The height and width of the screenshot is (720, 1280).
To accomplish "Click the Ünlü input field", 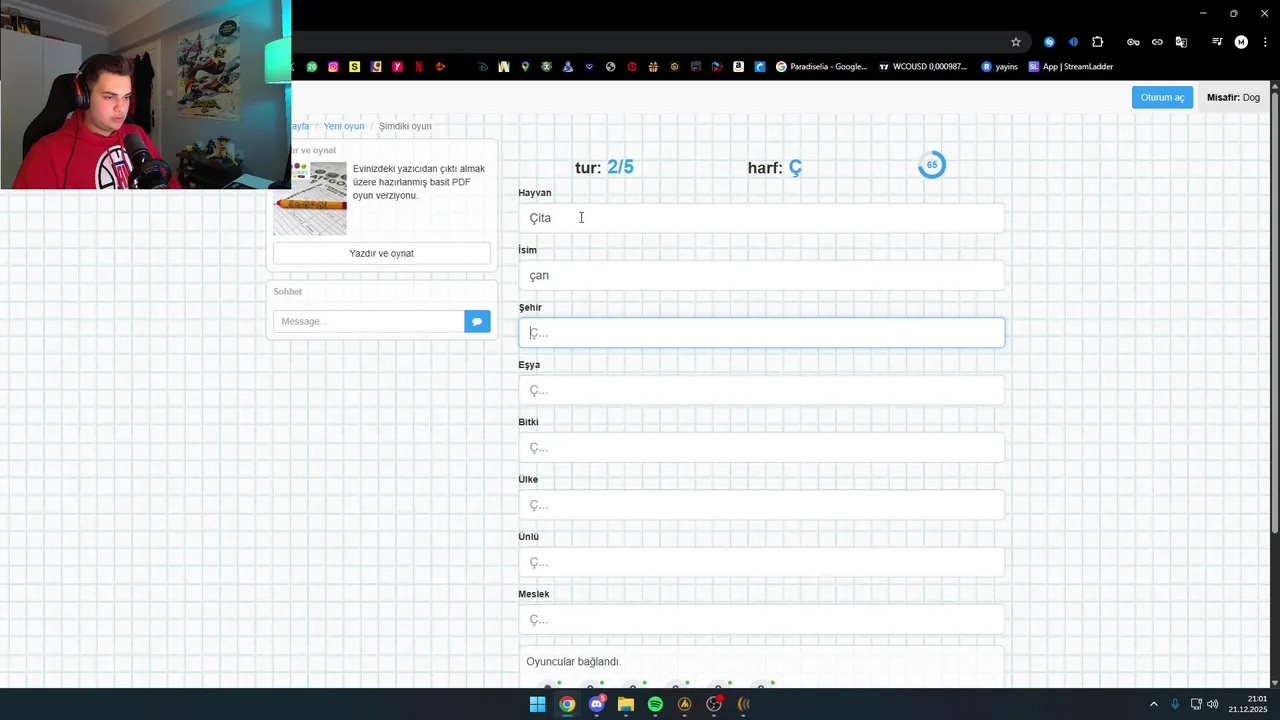I will pos(761,562).
